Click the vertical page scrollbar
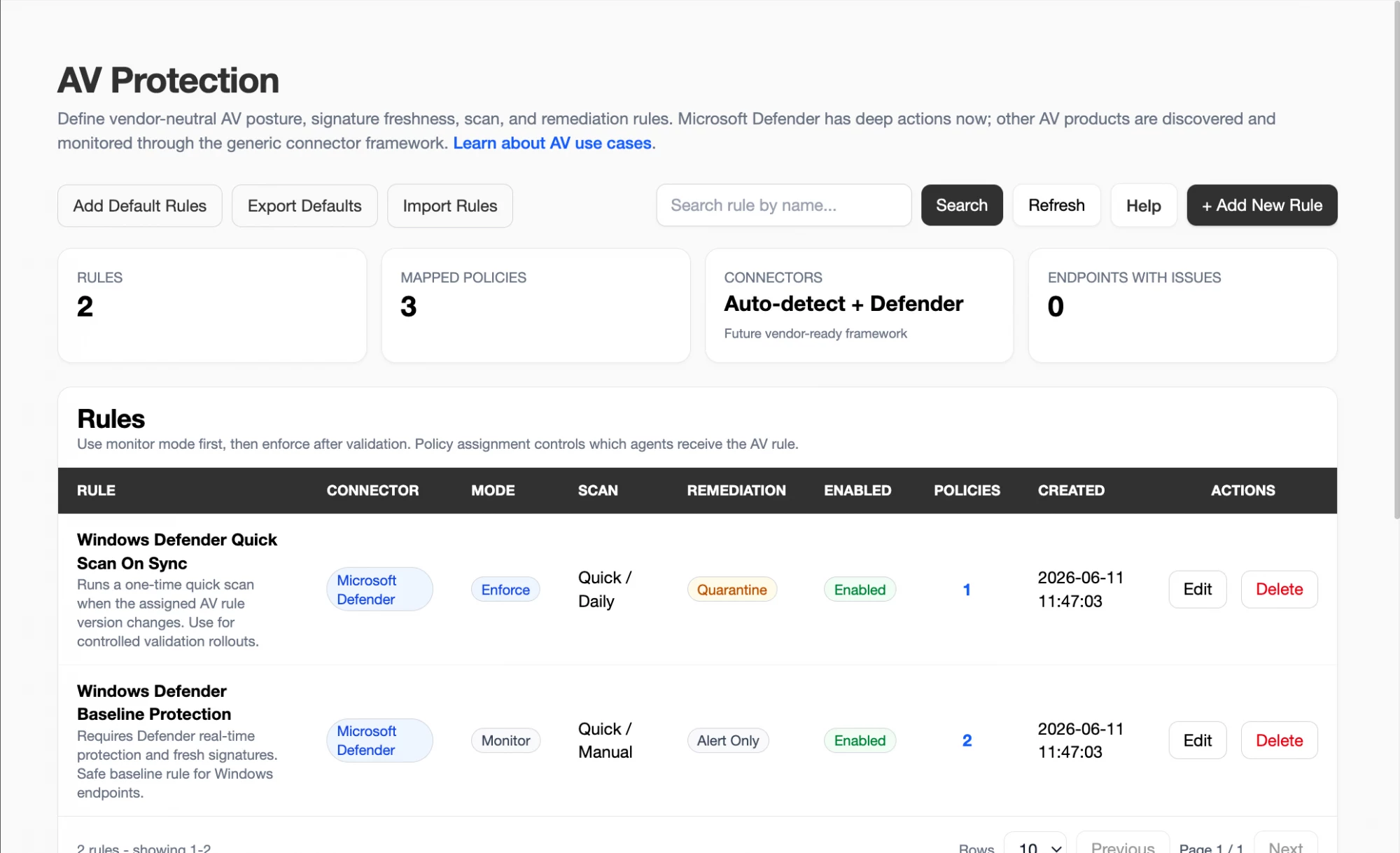1400x853 pixels. tap(1396, 259)
